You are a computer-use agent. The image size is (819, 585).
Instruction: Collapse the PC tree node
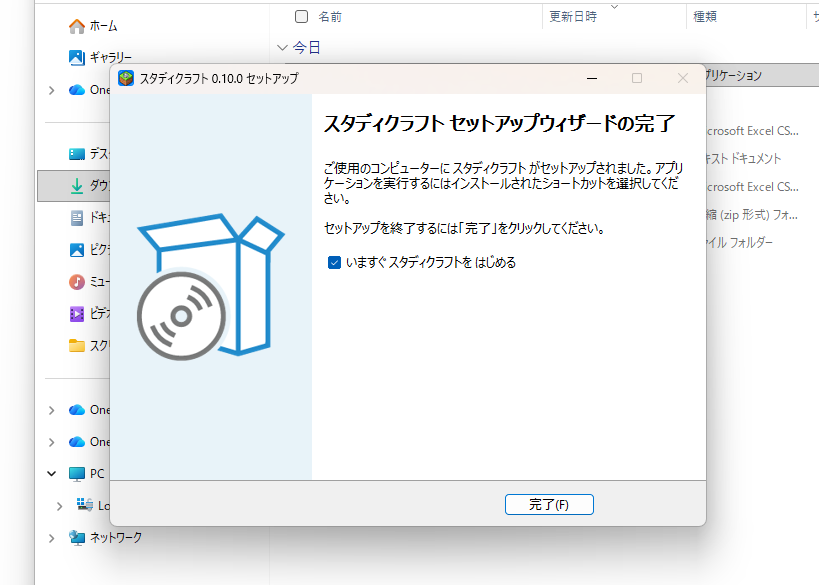(x=52, y=474)
